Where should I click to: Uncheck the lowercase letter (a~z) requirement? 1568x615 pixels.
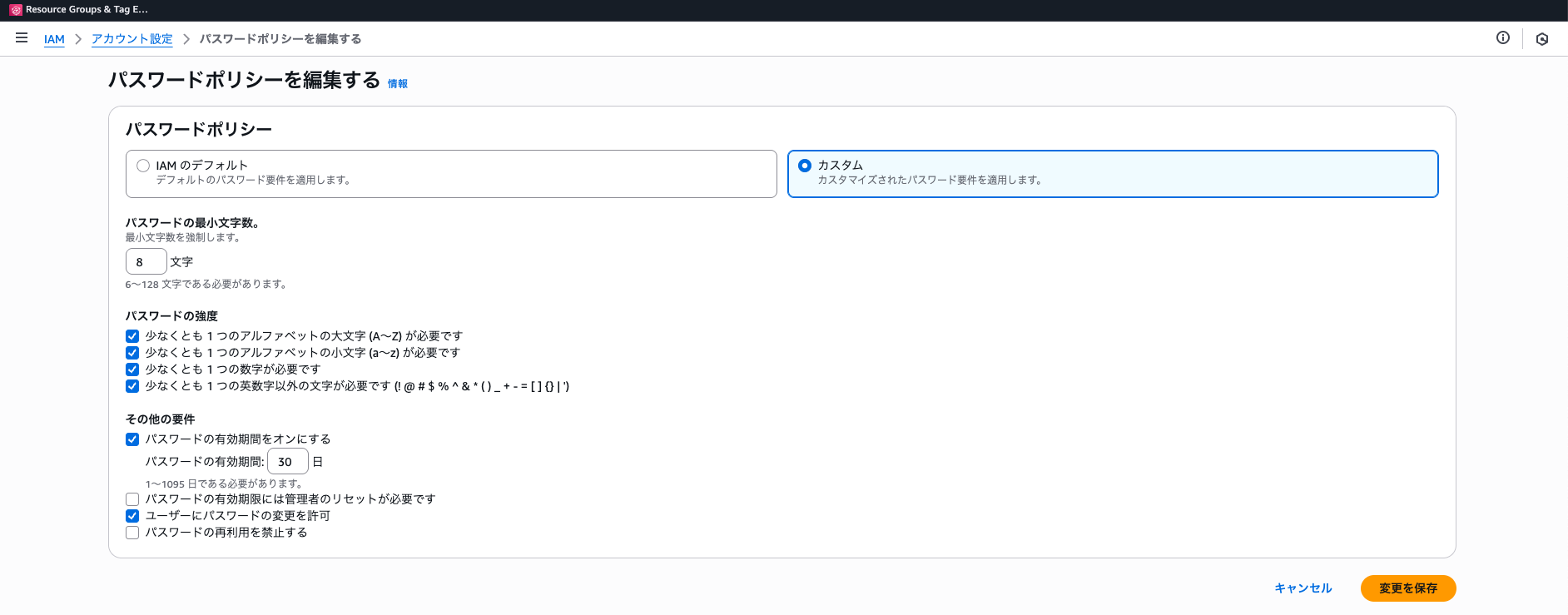[132, 353]
